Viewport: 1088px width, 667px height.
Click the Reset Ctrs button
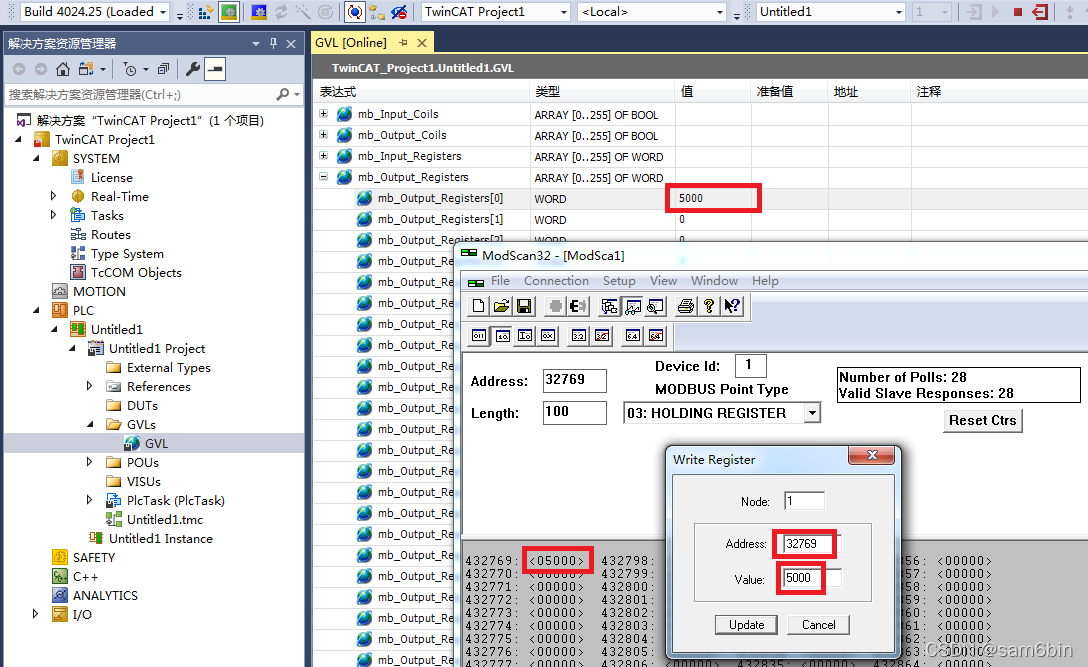tap(983, 421)
